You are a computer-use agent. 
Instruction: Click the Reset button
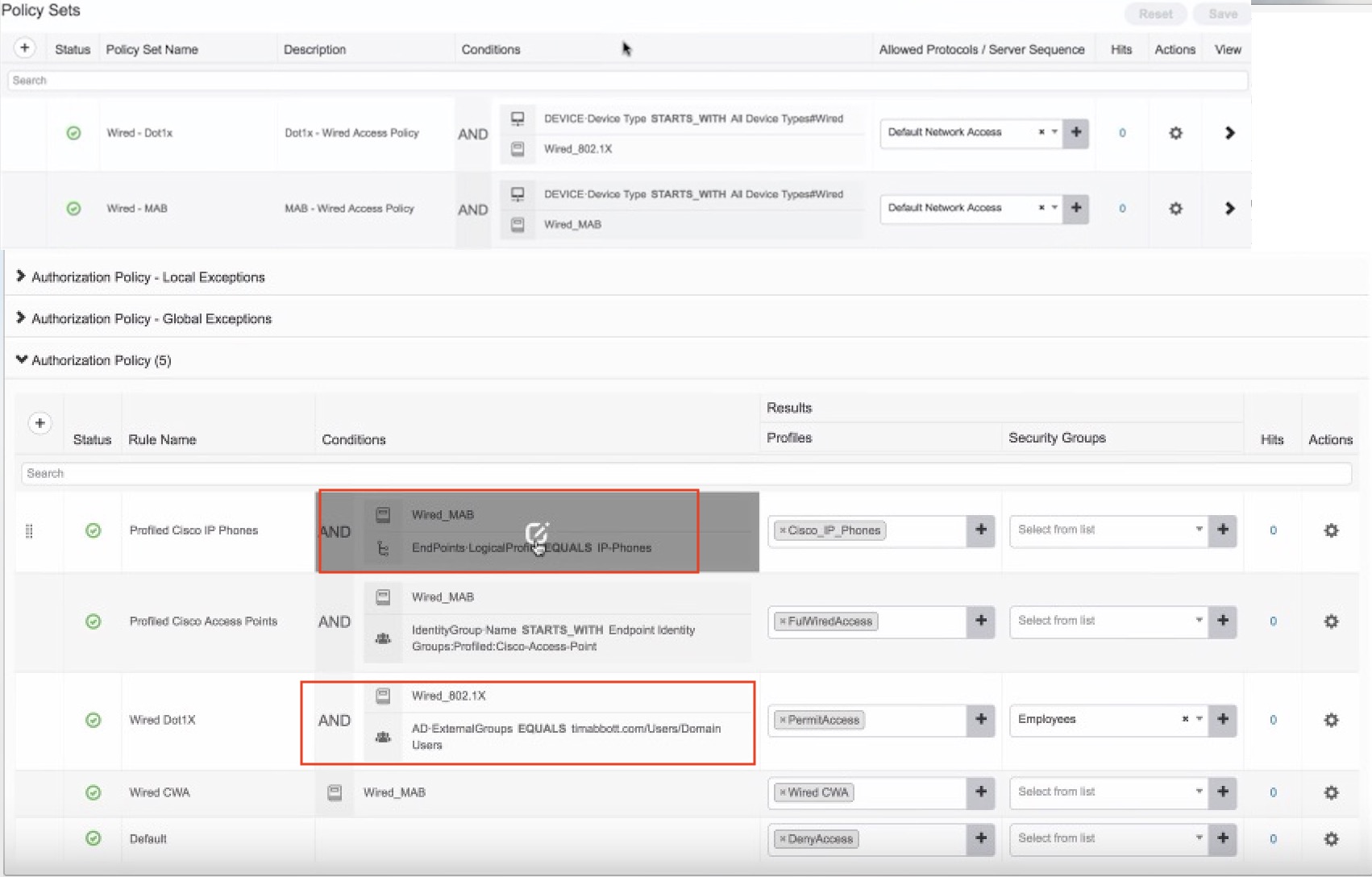pos(1155,14)
